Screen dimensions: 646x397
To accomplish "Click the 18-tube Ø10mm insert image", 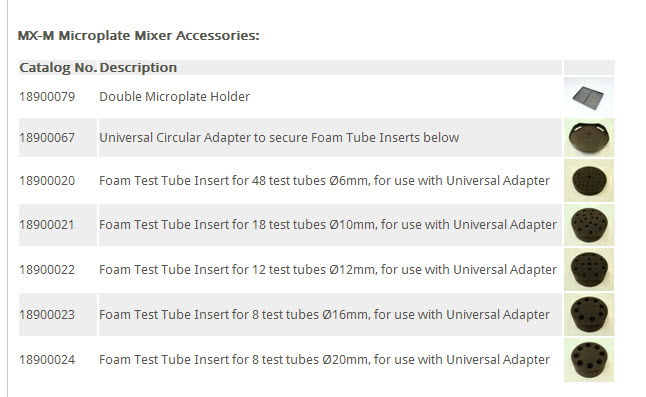I will coord(589,225).
